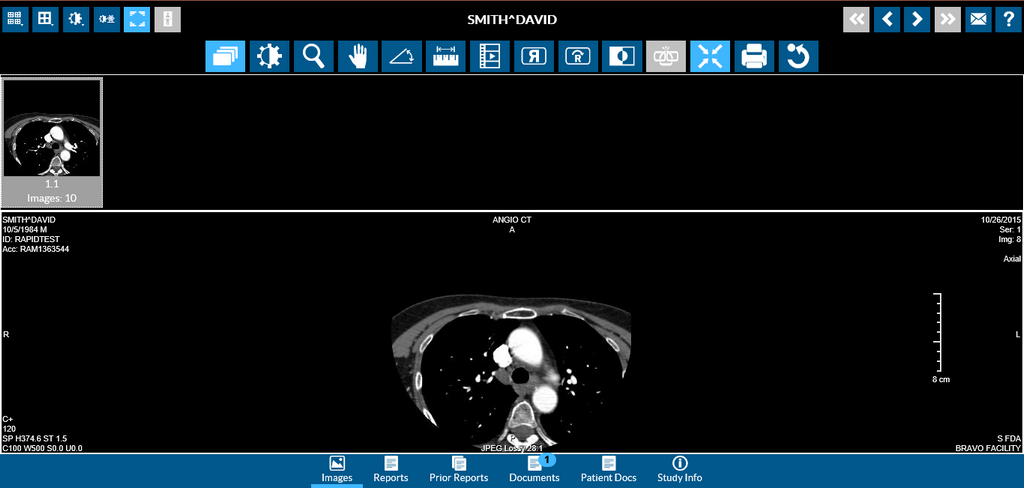Start cine film playback
This screenshot has height=488, width=1024.
click(x=489, y=57)
